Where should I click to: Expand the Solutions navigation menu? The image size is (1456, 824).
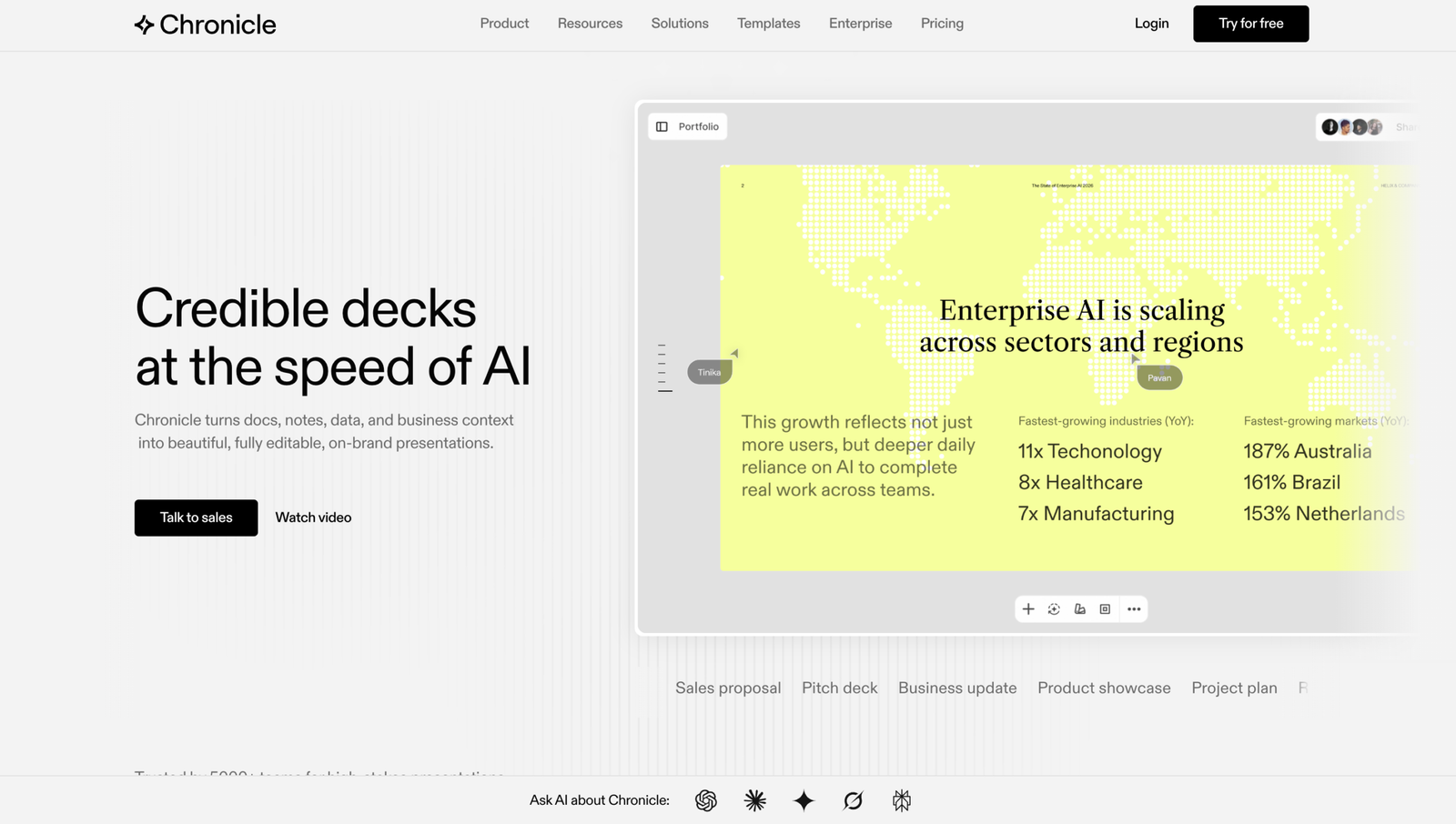(x=680, y=24)
